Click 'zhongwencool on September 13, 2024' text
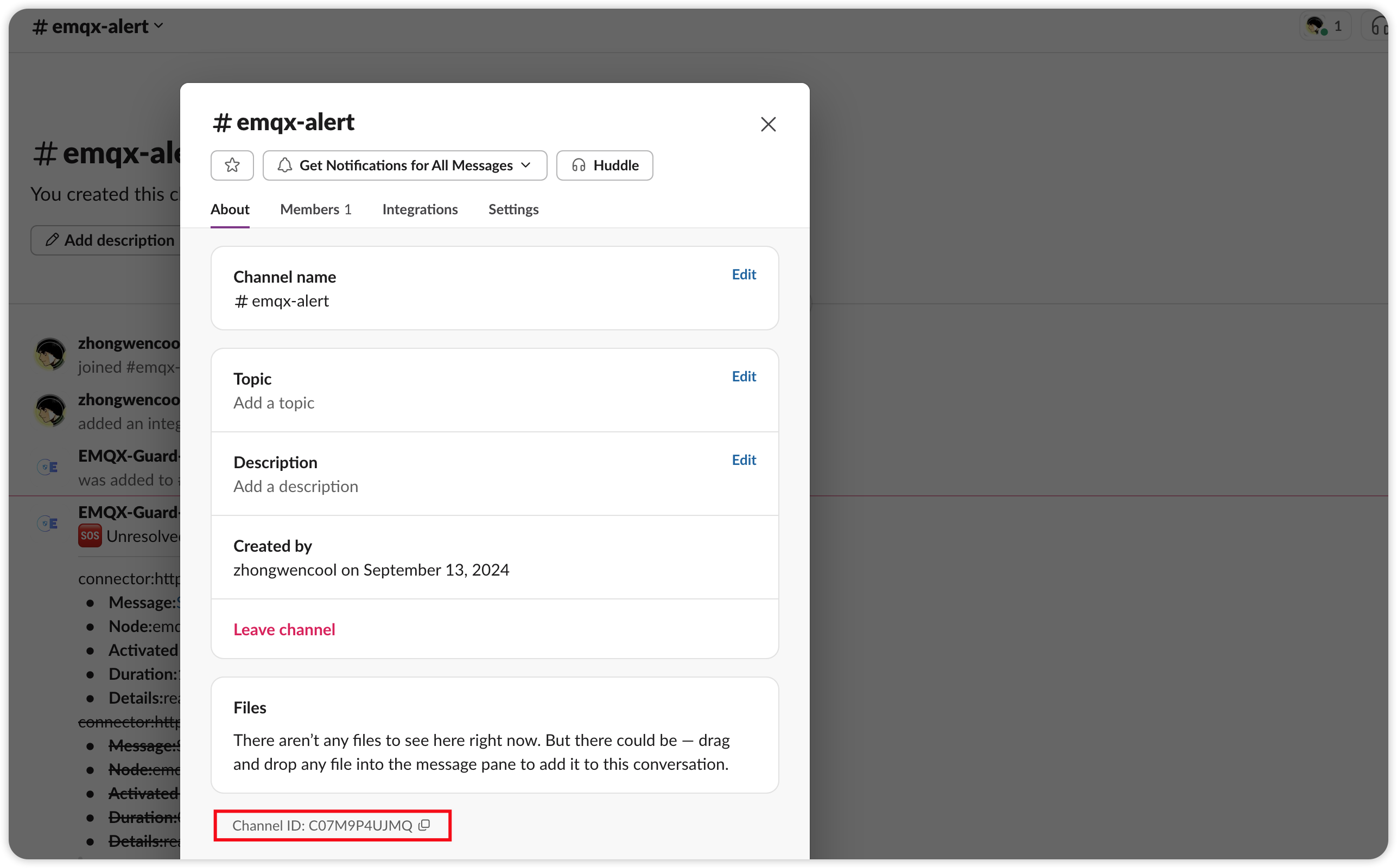The image size is (1397, 868). (371, 570)
